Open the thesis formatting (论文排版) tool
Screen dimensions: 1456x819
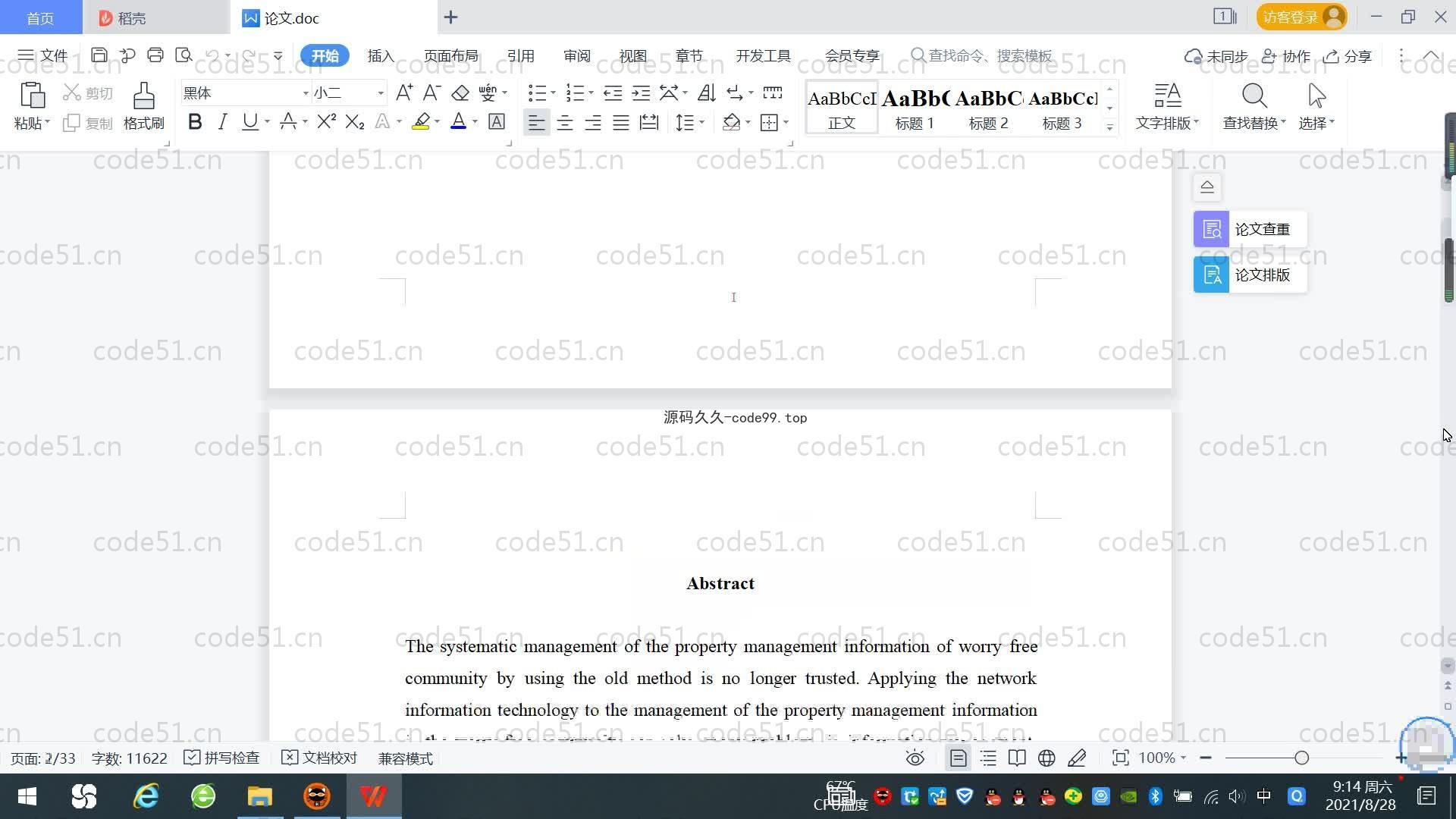tap(1250, 275)
